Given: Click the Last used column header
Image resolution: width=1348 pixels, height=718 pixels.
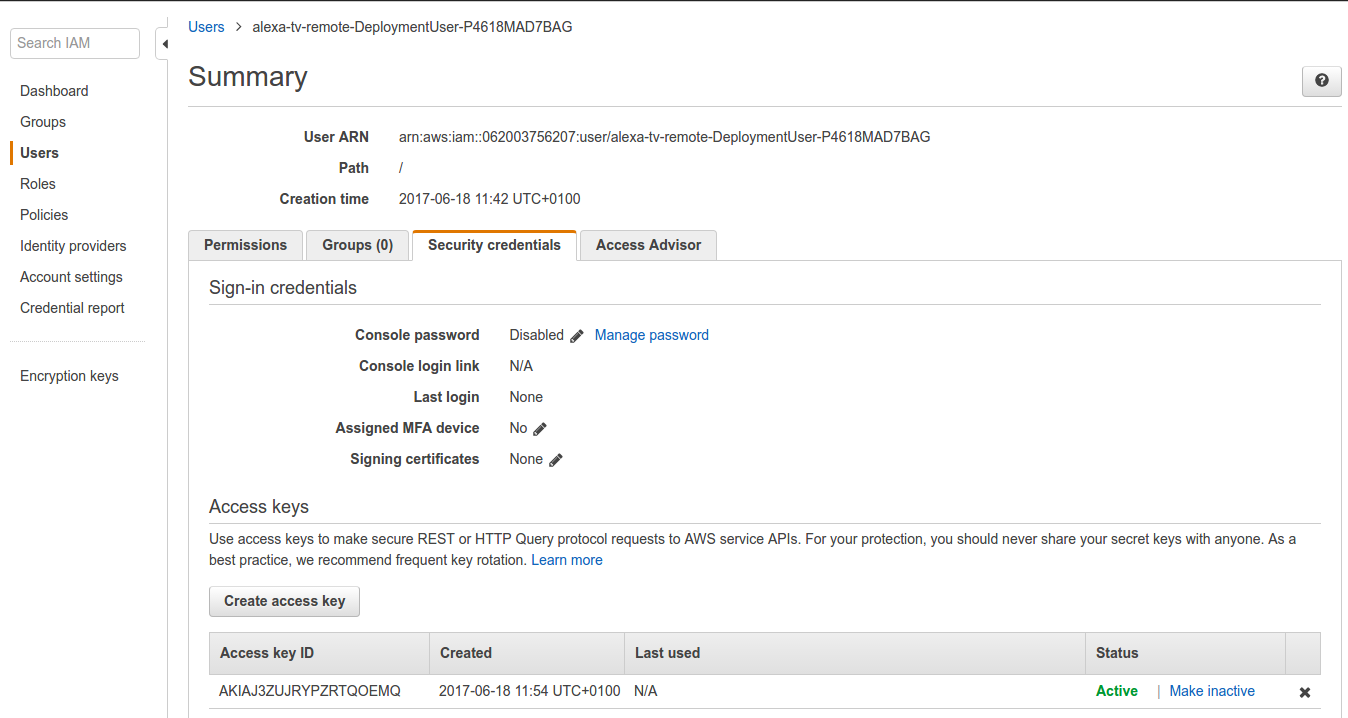Looking at the screenshot, I should [x=855, y=653].
